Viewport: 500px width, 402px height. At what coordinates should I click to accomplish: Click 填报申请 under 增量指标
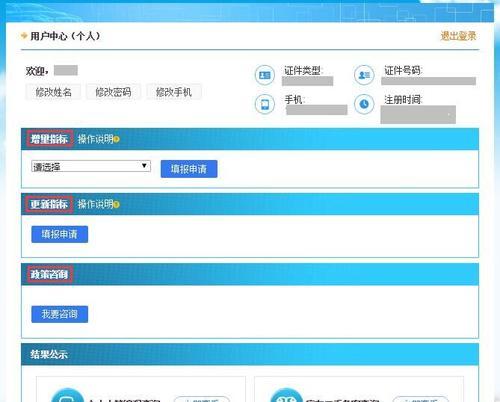189,169
